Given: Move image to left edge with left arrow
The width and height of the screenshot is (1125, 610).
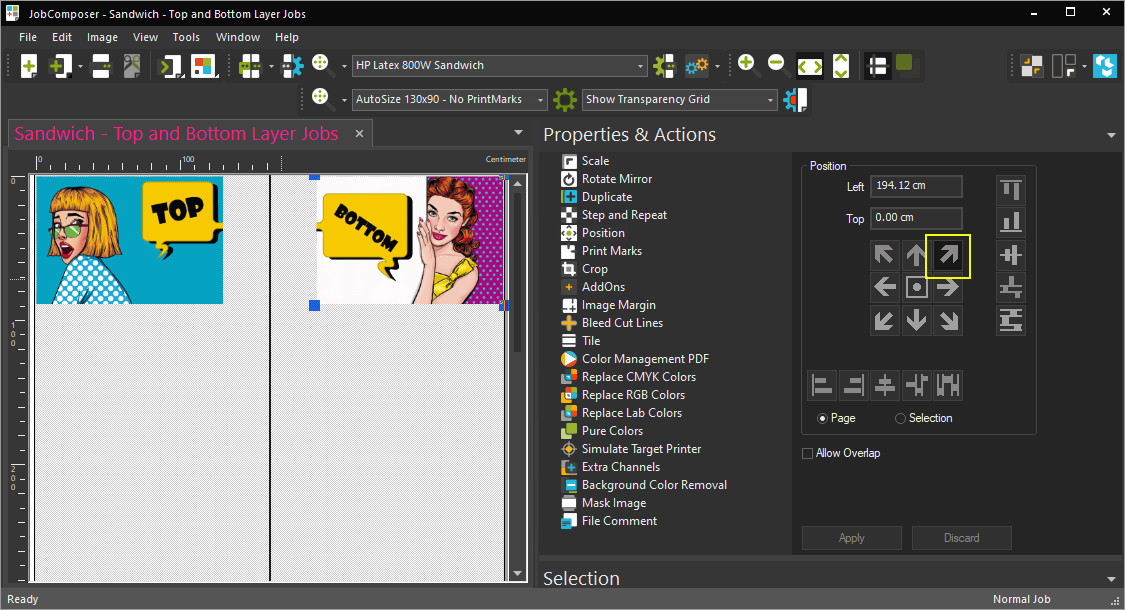Looking at the screenshot, I should point(884,288).
